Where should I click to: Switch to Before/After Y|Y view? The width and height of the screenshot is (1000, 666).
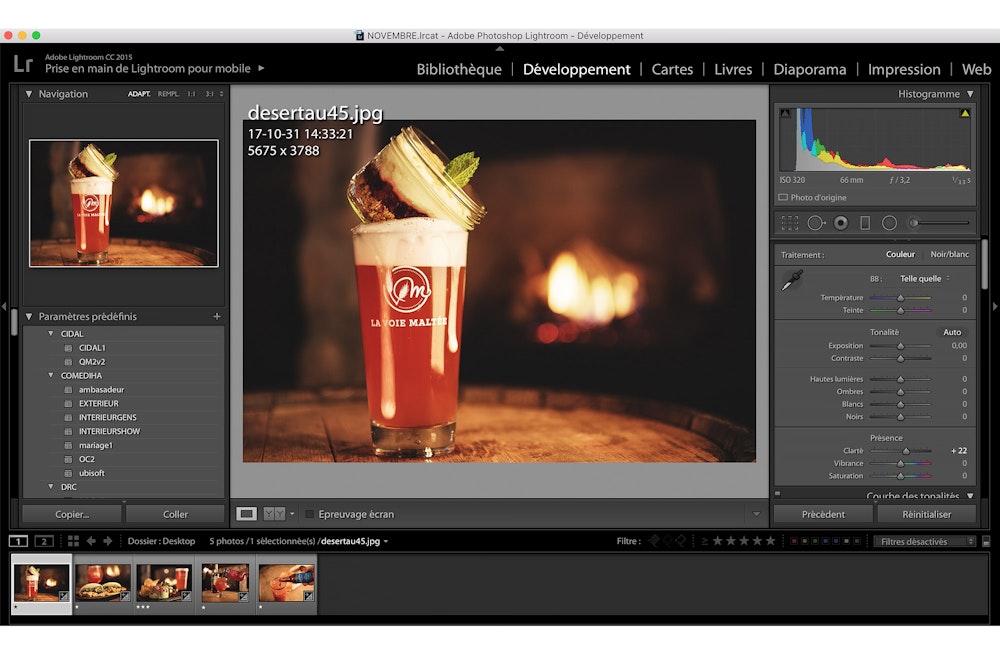(x=274, y=514)
